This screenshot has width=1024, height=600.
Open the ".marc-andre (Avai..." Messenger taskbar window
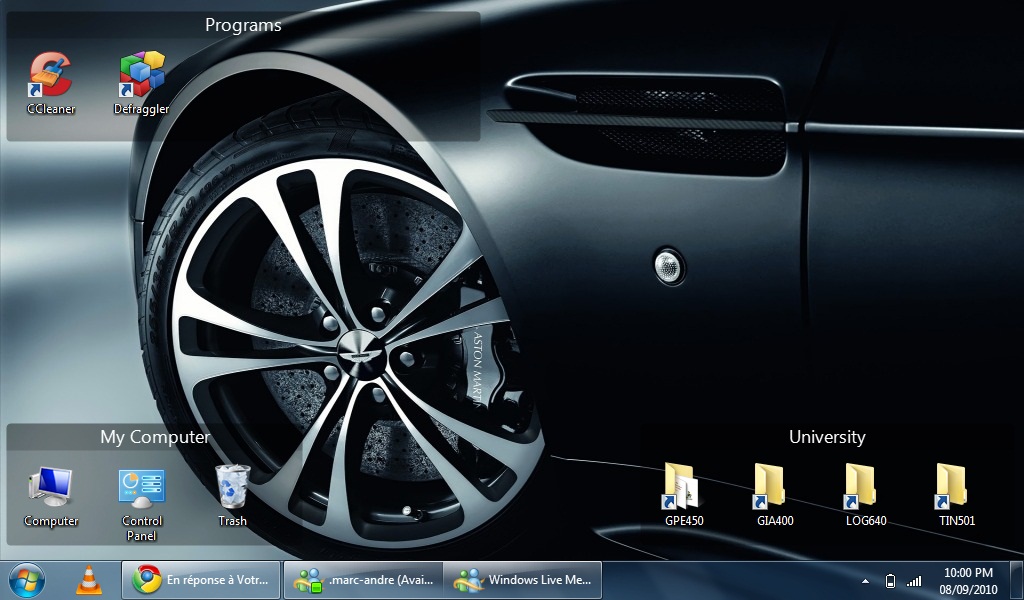[364, 580]
